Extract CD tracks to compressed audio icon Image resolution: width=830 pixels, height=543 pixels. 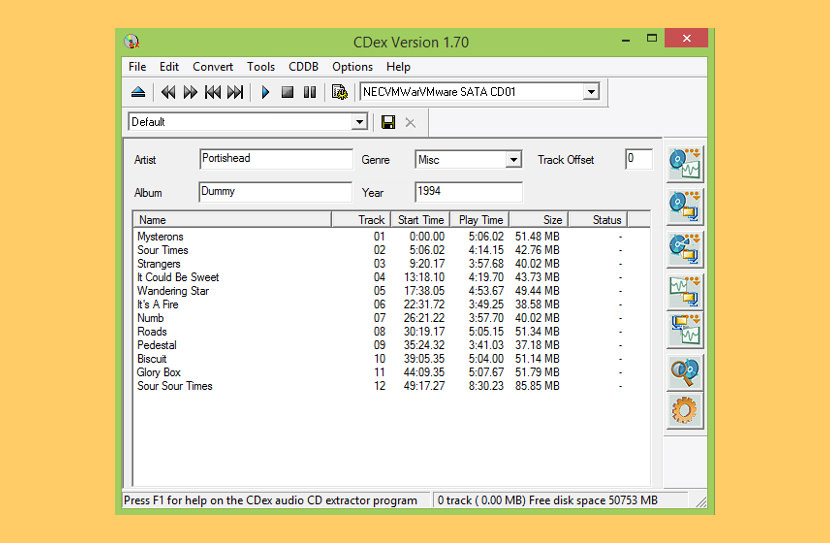(684, 206)
